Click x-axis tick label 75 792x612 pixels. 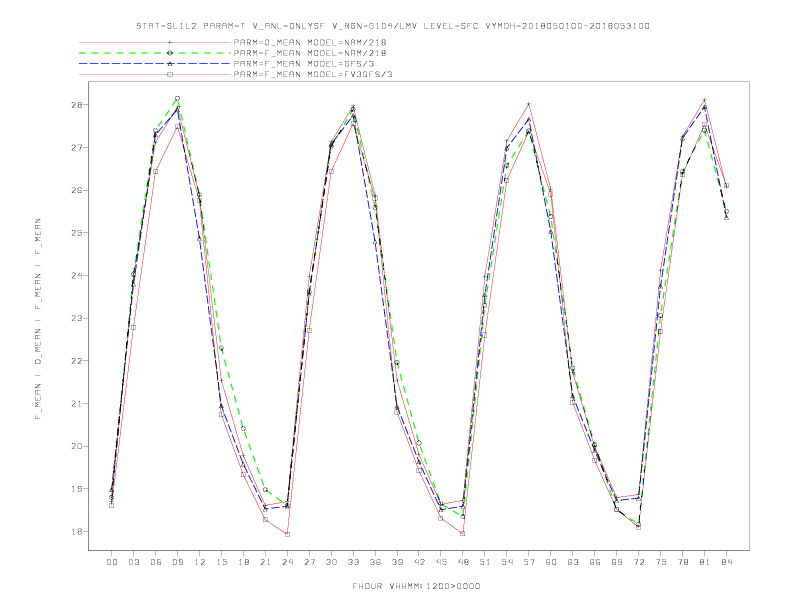(x=661, y=562)
